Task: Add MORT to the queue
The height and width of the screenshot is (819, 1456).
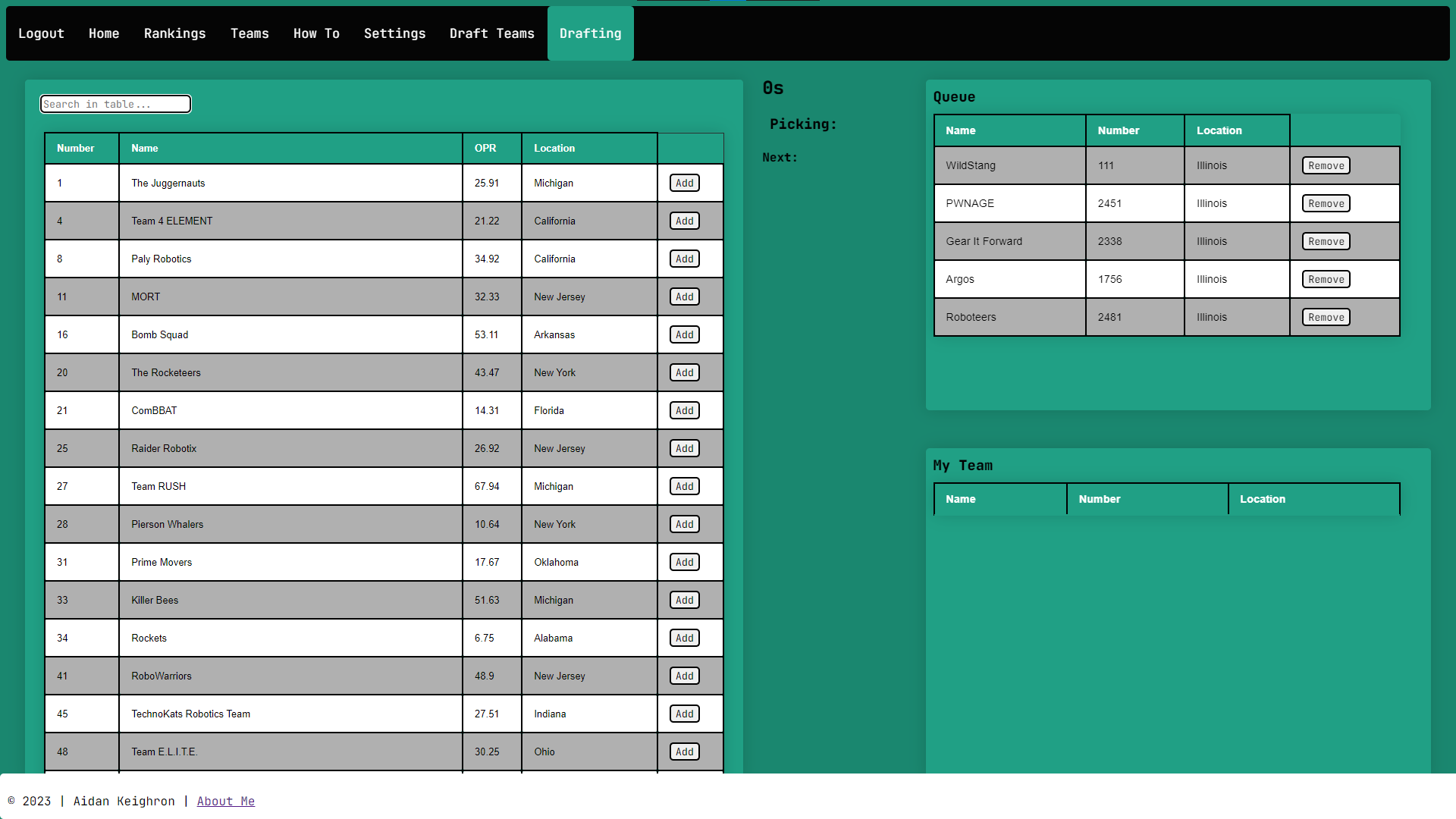Action: (685, 297)
